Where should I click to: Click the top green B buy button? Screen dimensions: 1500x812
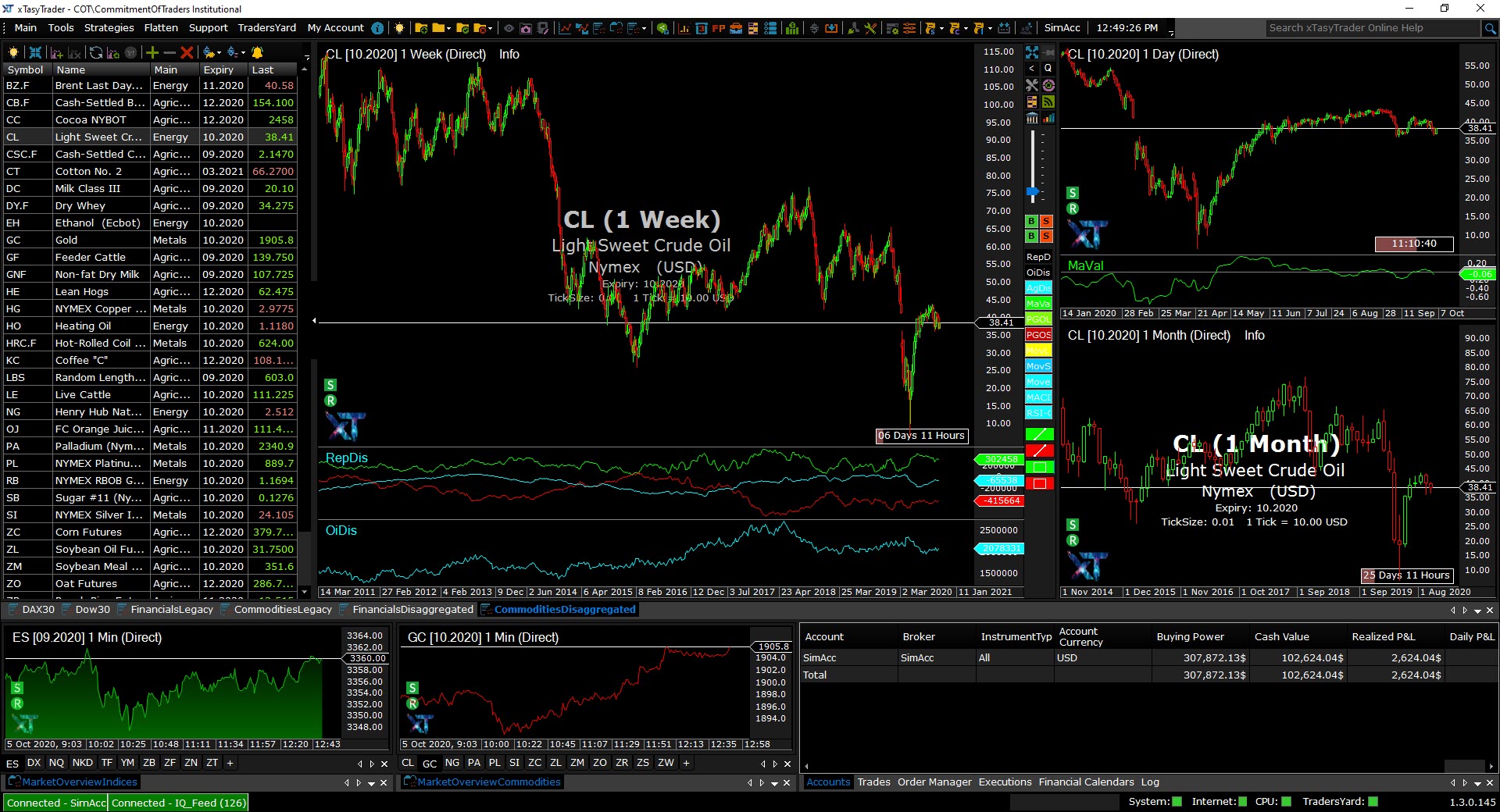1032,222
